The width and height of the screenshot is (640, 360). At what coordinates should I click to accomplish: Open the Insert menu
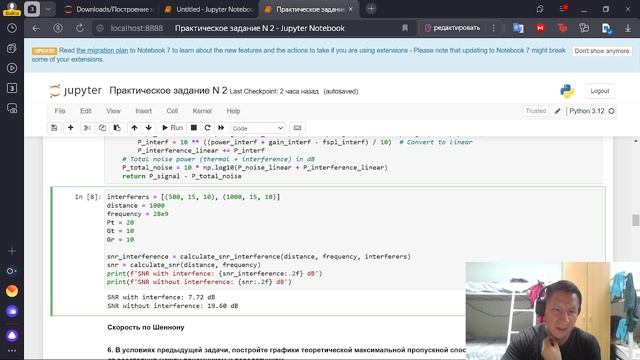tap(143, 111)
